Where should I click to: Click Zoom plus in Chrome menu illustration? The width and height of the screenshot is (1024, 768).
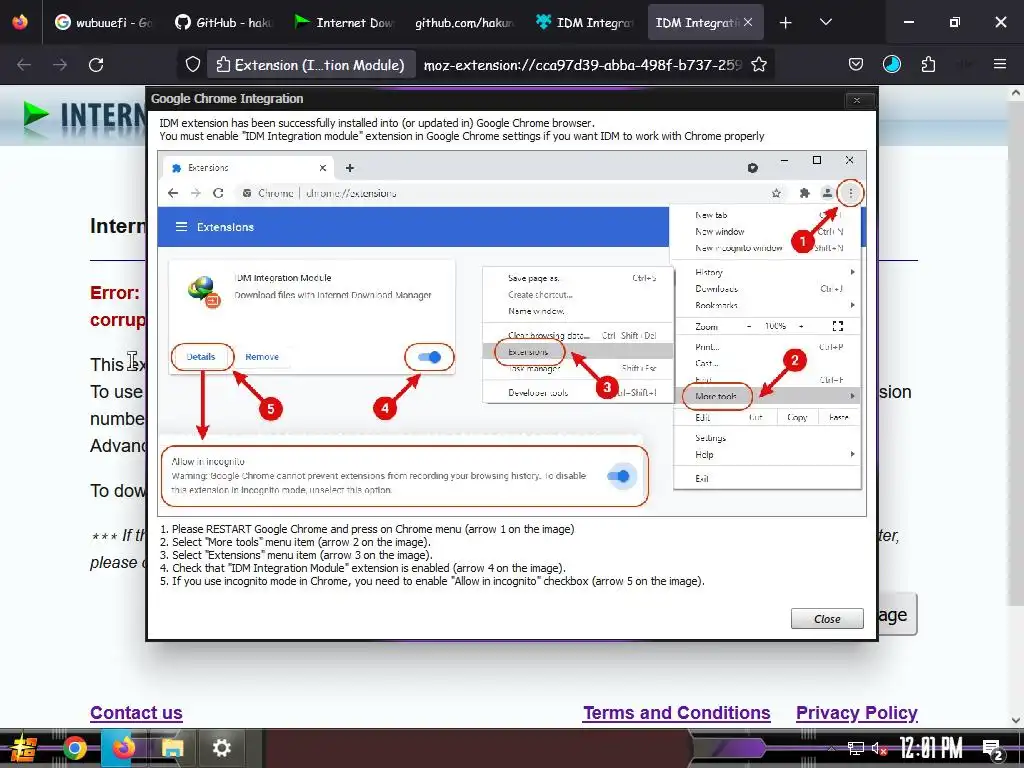(x=801, y=326)
